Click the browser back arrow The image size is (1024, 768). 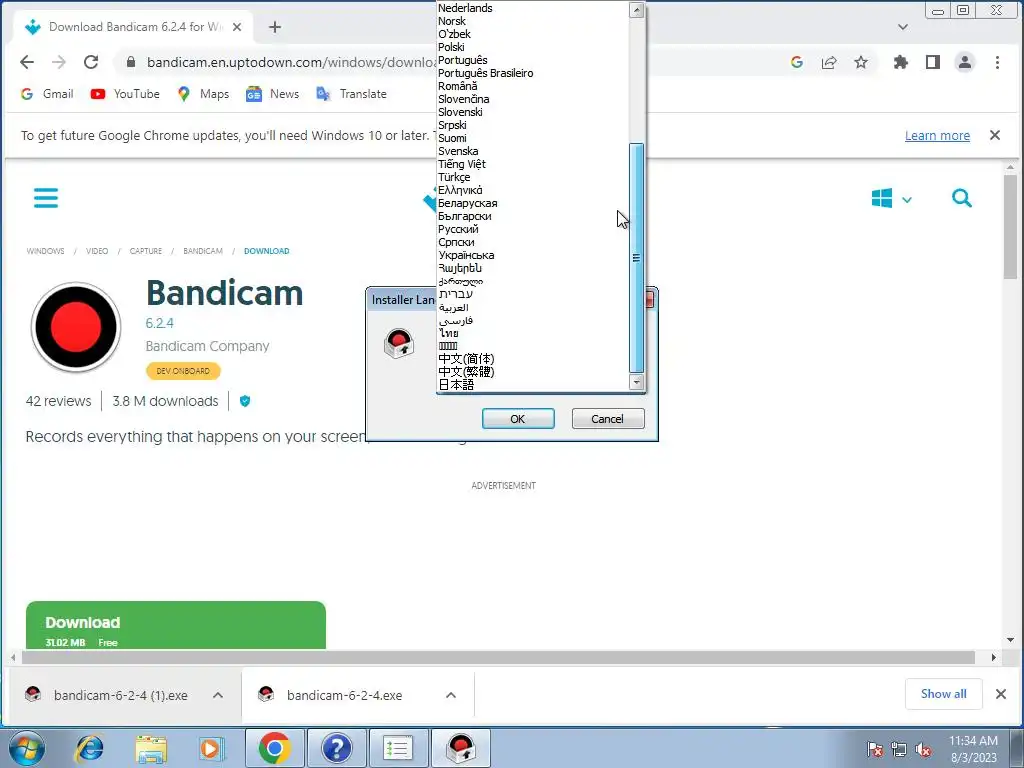point(27,62)
